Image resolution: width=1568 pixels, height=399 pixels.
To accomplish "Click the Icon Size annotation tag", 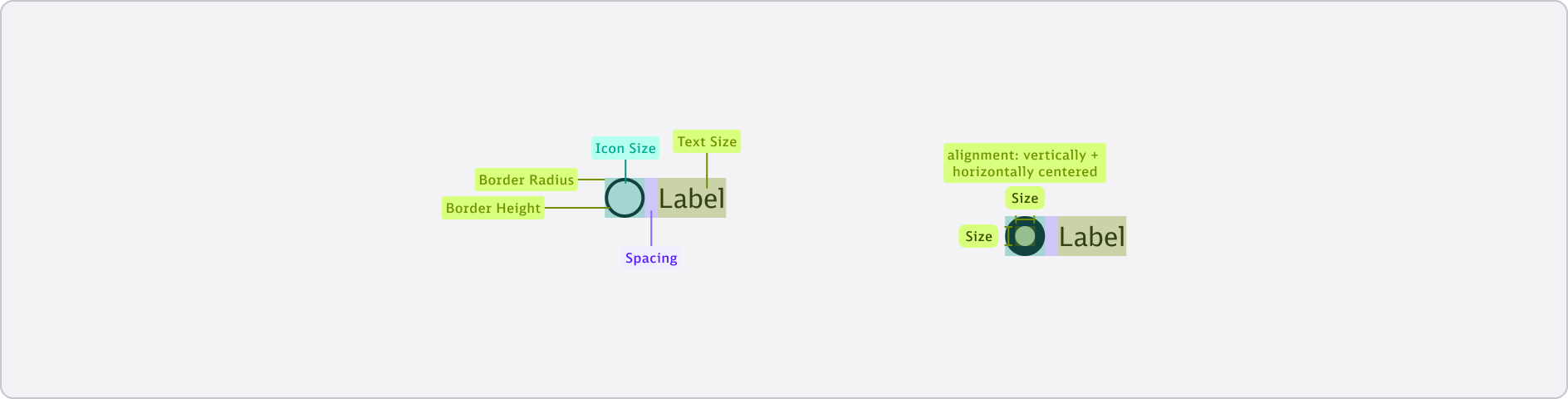I will 625,148.
